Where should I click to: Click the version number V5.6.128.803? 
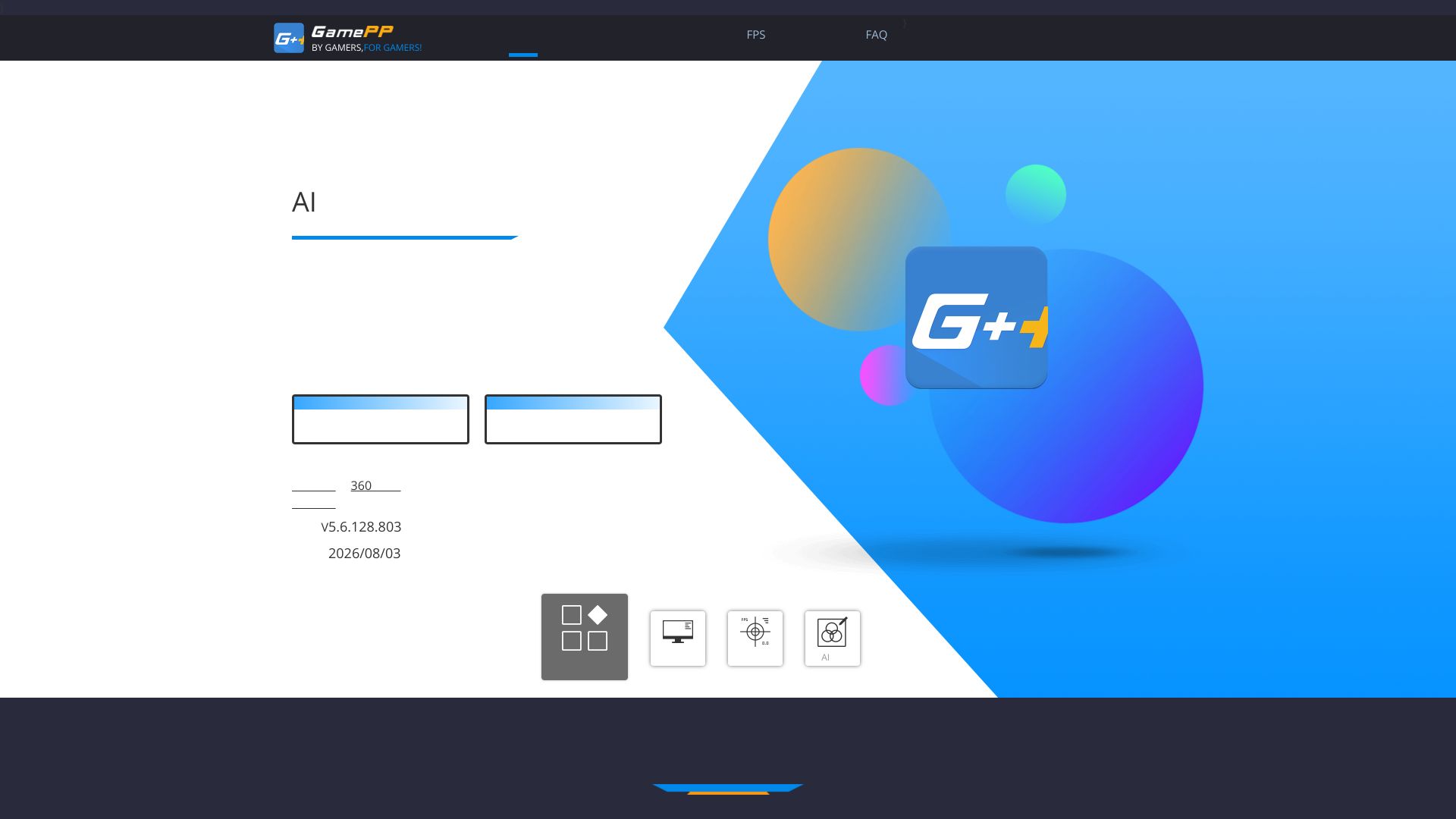[361, 527]
